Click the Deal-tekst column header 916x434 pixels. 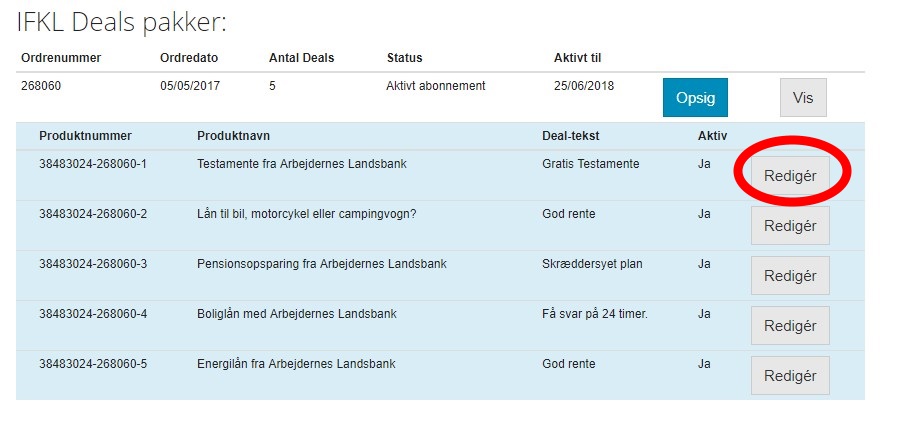click(570, 136)
